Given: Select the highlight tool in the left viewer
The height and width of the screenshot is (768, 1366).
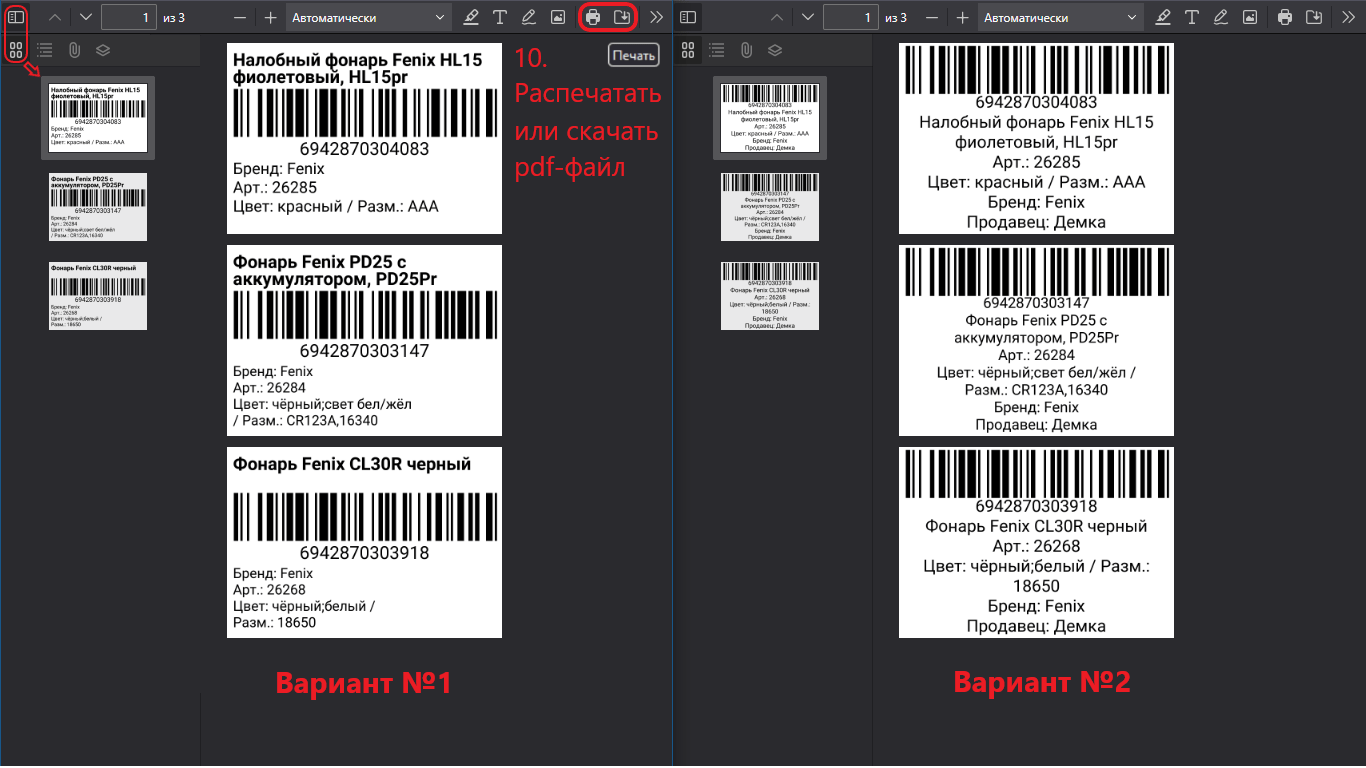Looking at the screenshot, I should tap(471, 17).
